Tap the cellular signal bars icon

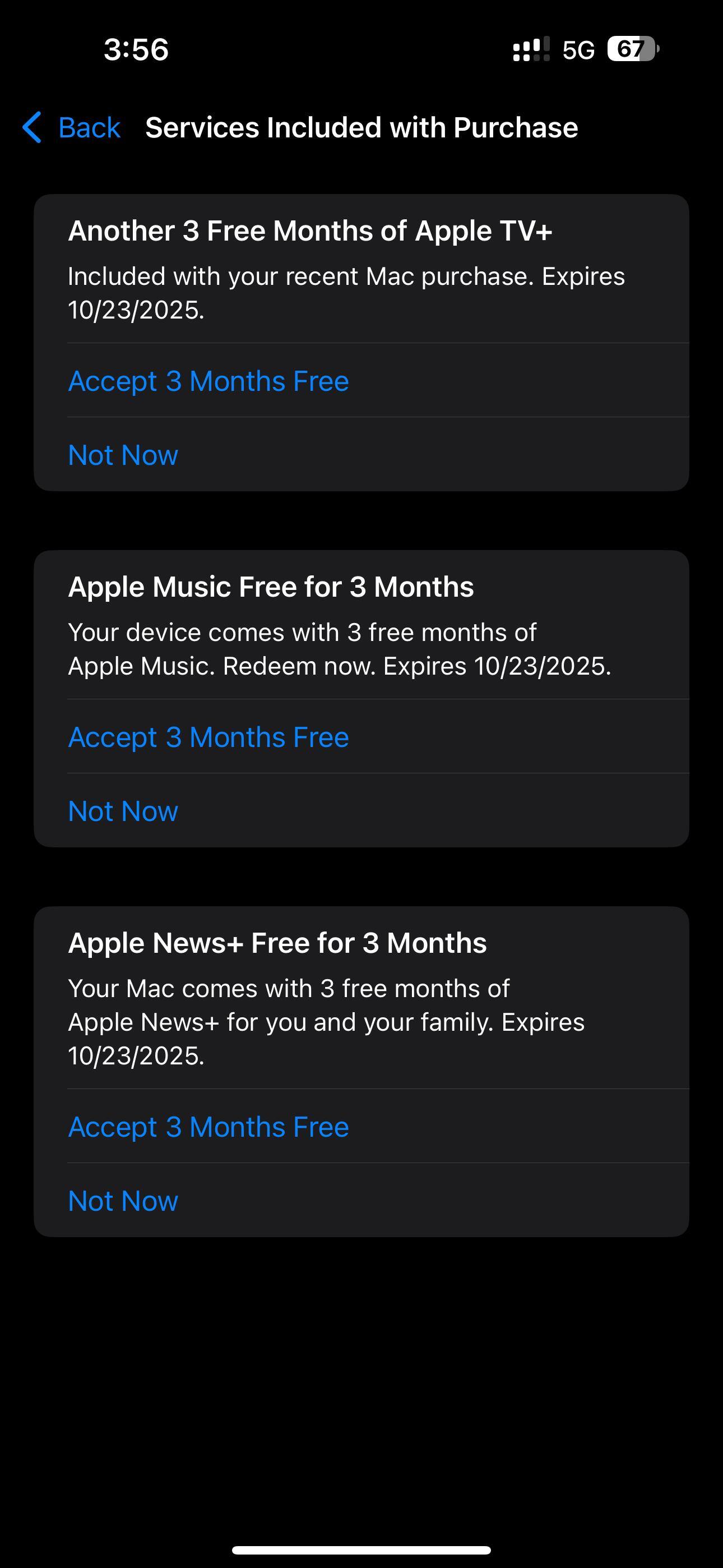click(x=531, y=49)
